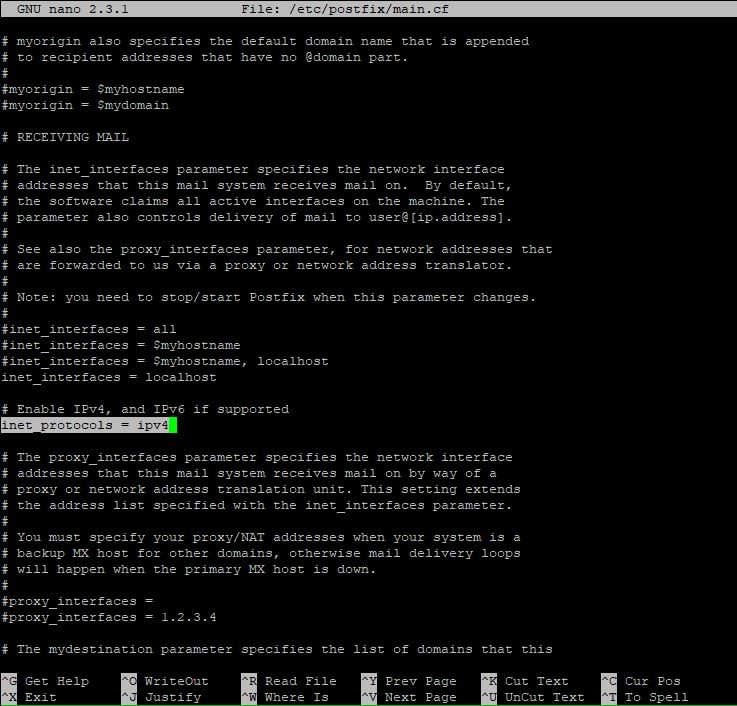This screenshot has width=737, height=706.
Task: Click the ^O WriteOut shortcut
Action: pos(165,681)
